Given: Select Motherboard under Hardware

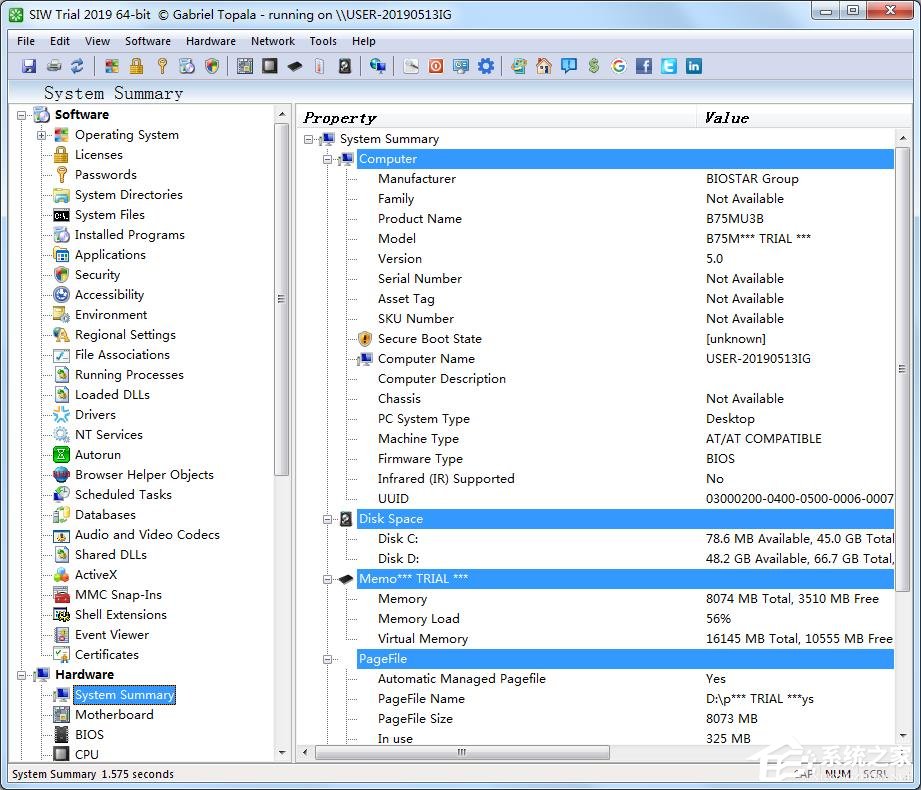Looking at the screenshot, I should coord(114,715).
